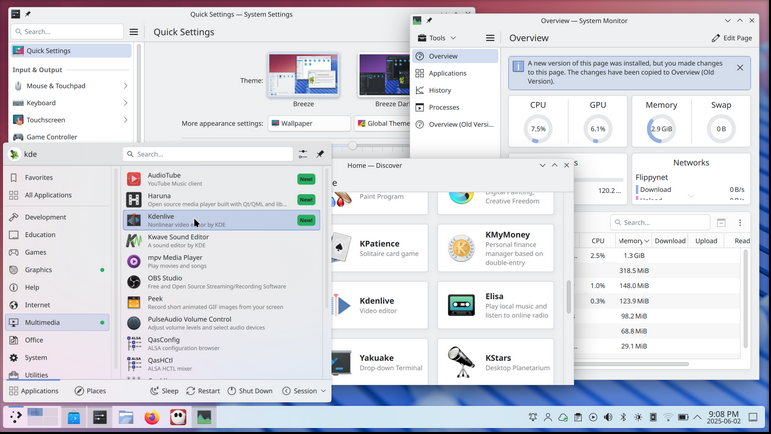Screen dimensions: 771x434
Task: Open Wallpaper appearance settings
Action: click(309, 123)
